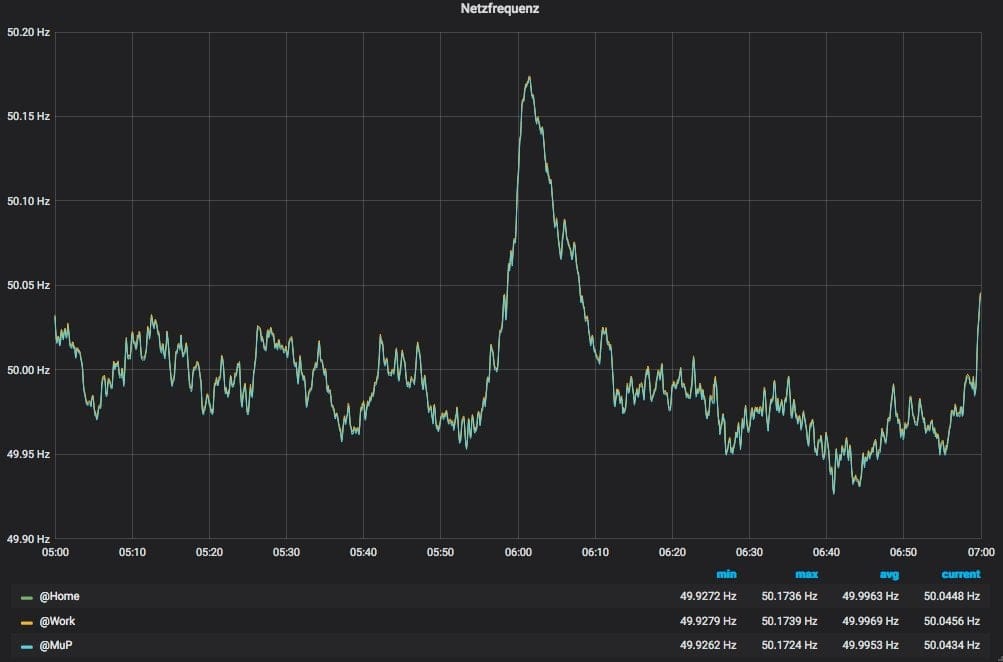Sort legend by the avg column header
Screen dimensions: 1003x662
point(888,574)
